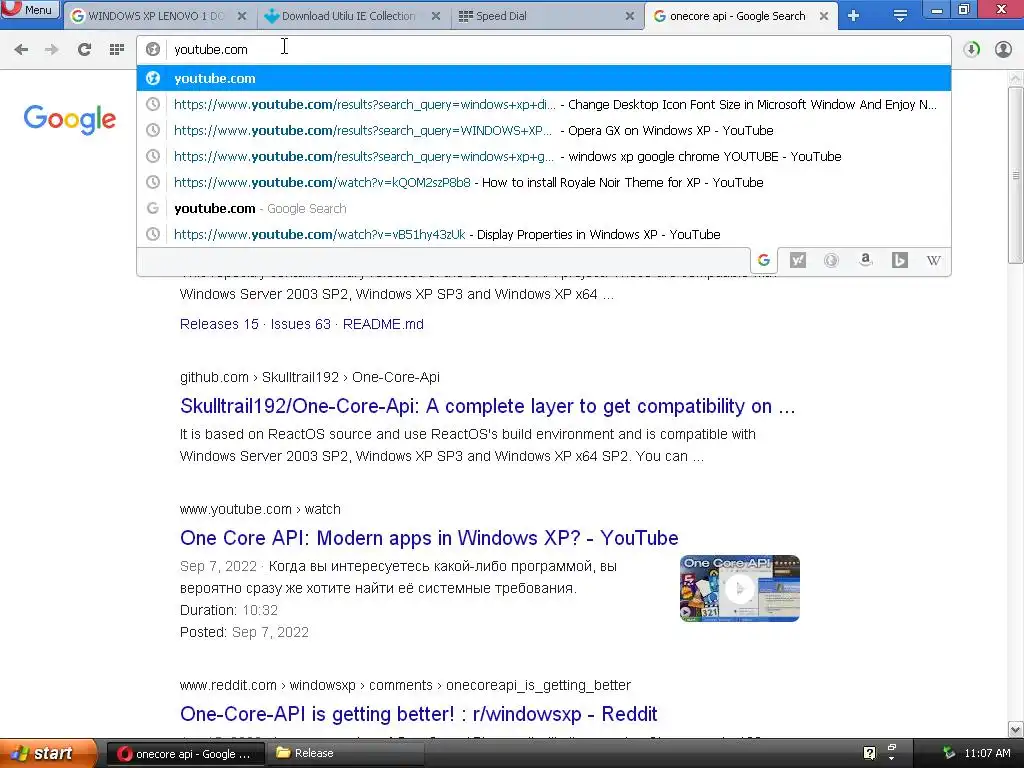Choose the Opera GX on Windows XP suggestion
This screenshot has width=1024, height=768.
(543, 131)
